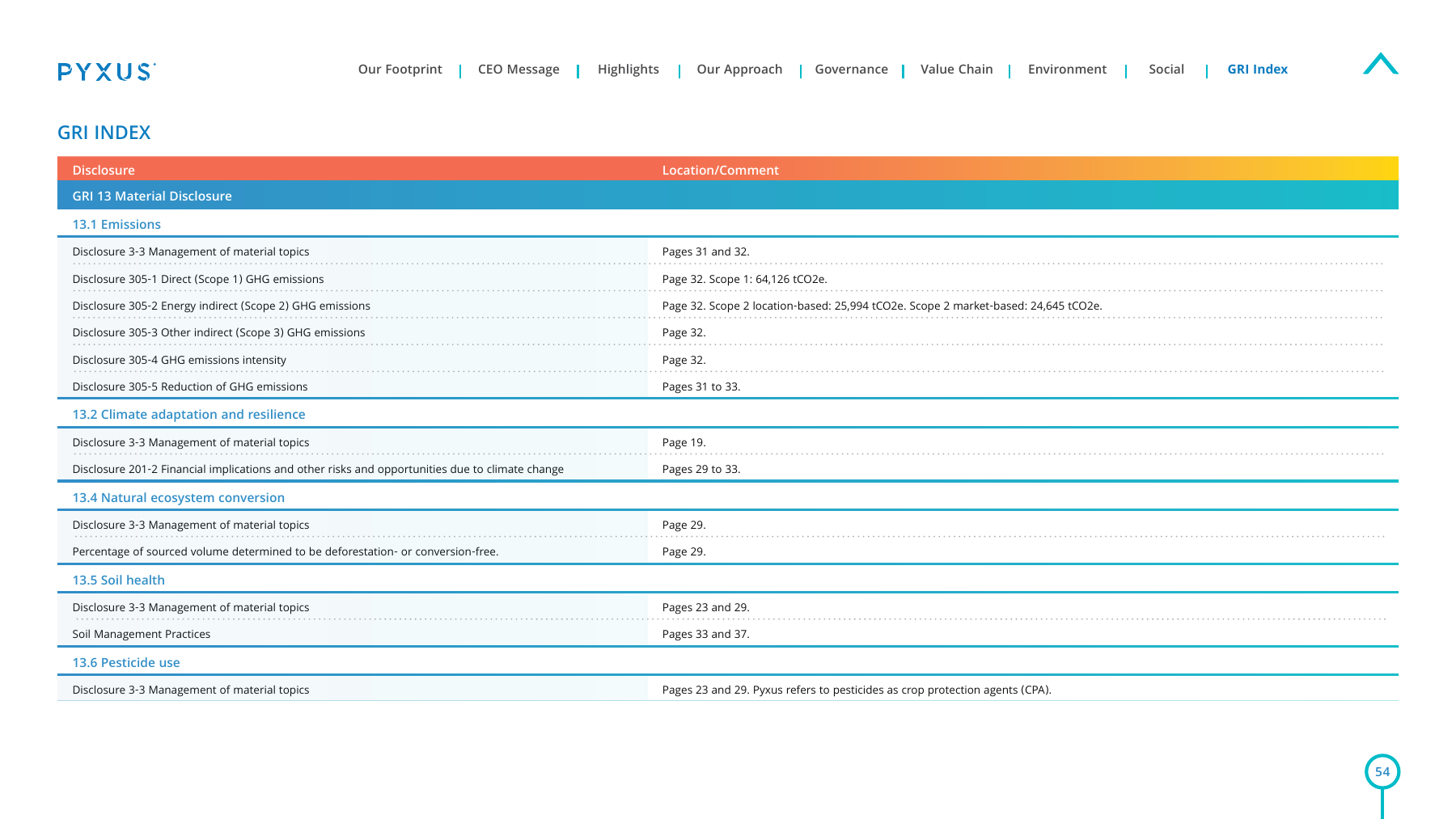Click the GRI 13 Material Disclosure banner
Viewport: 1456px width, 819px height.
727,196
